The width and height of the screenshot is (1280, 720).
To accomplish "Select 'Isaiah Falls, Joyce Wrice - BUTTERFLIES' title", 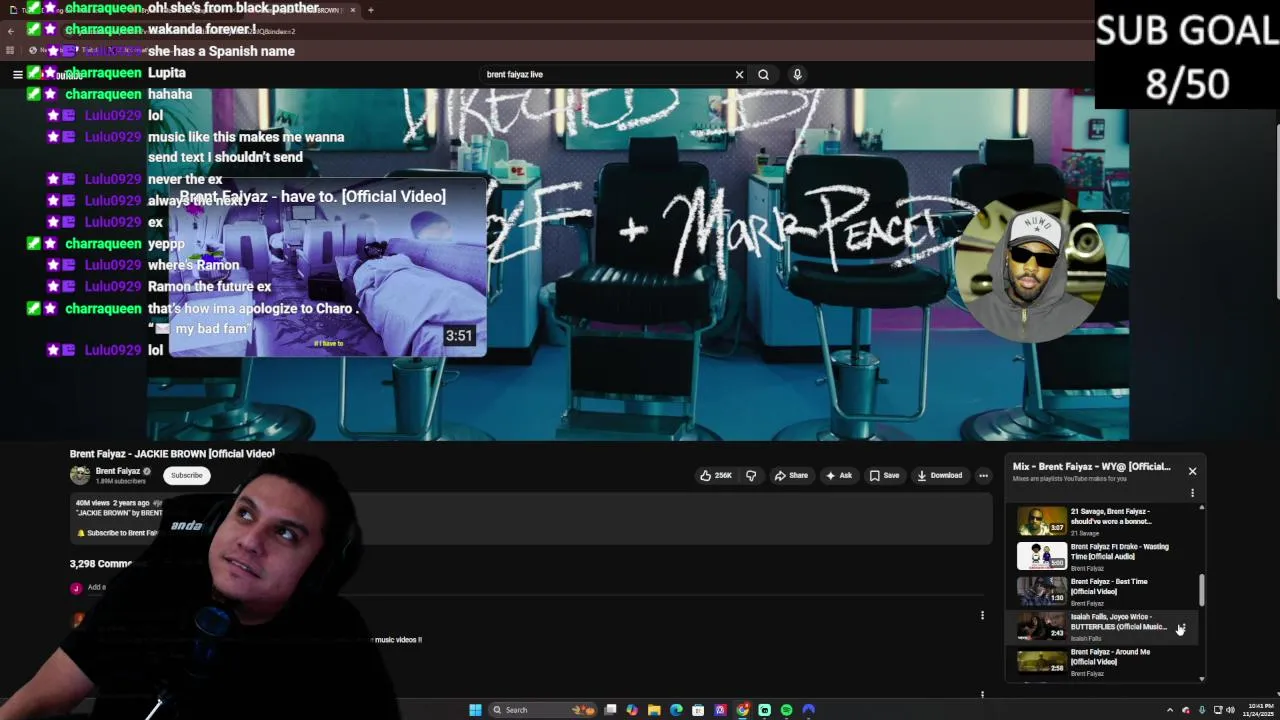I will (1118, 622).
